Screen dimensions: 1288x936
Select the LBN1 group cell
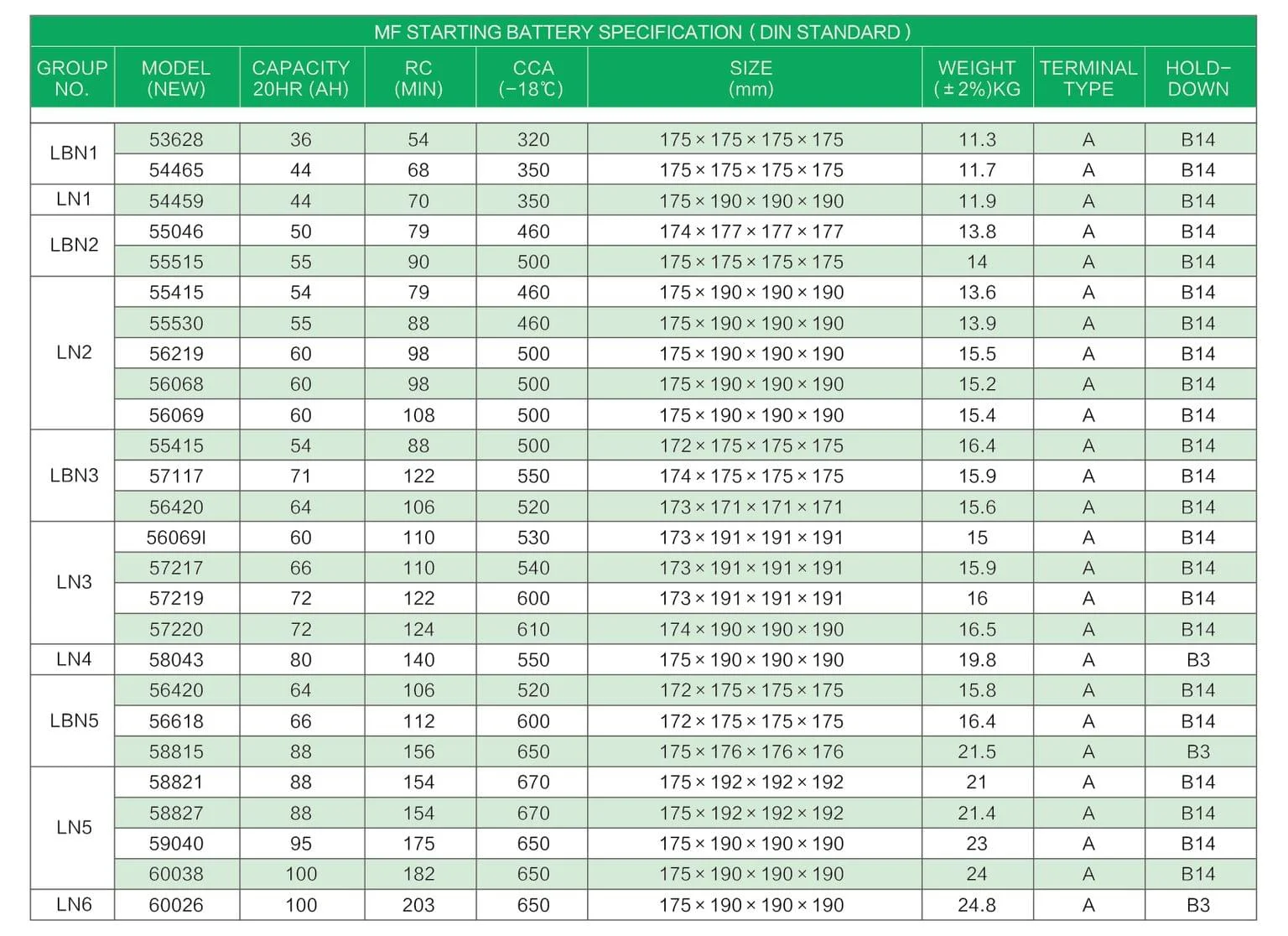[x=74, y=153]
